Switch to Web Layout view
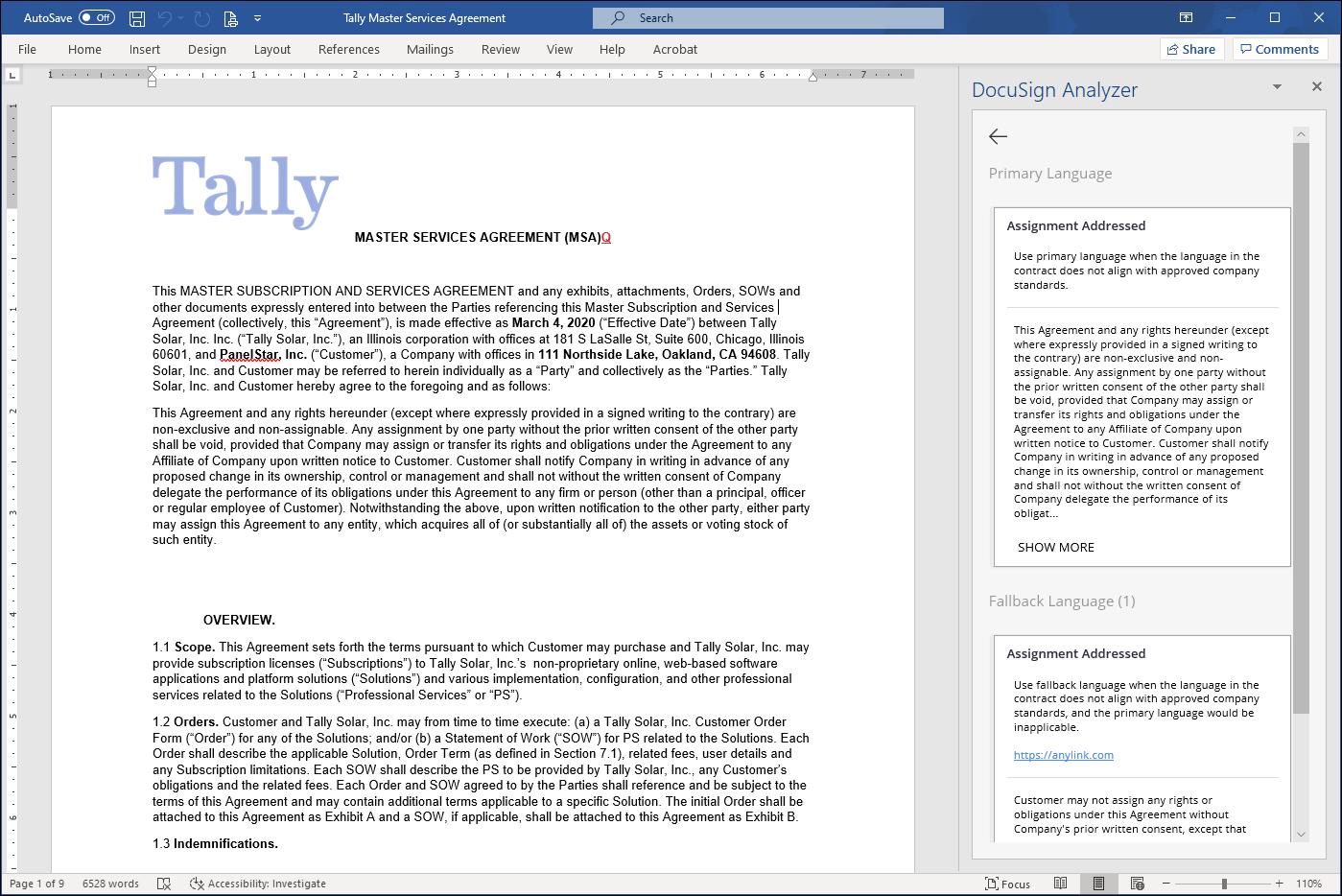Viewport: 1342px width, 896px height. point(1138,883)
